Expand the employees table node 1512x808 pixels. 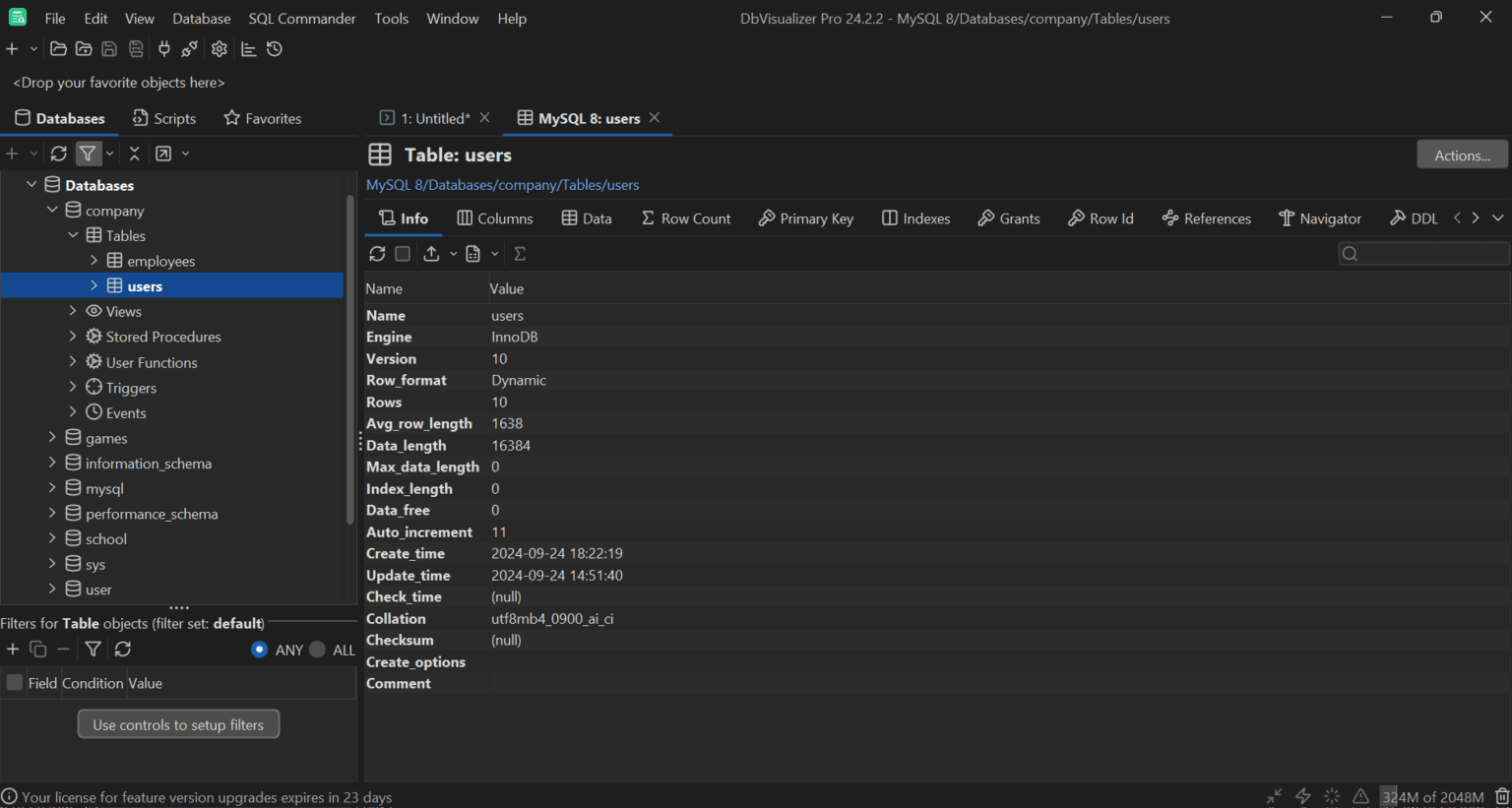click(93, 261)
